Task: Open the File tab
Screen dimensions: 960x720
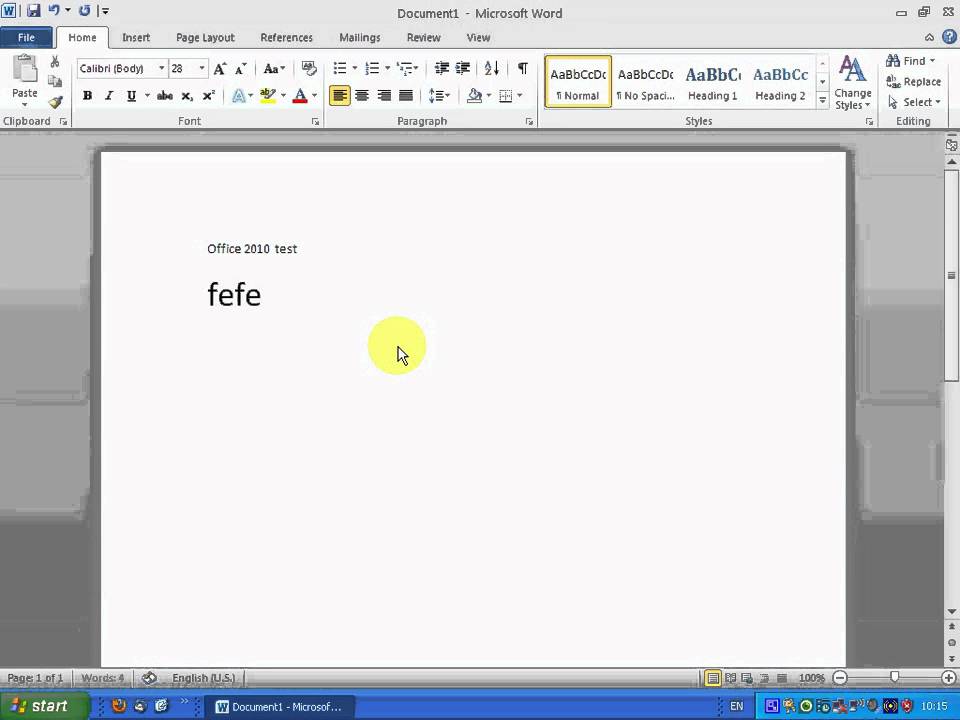Action: click(26, 37)
